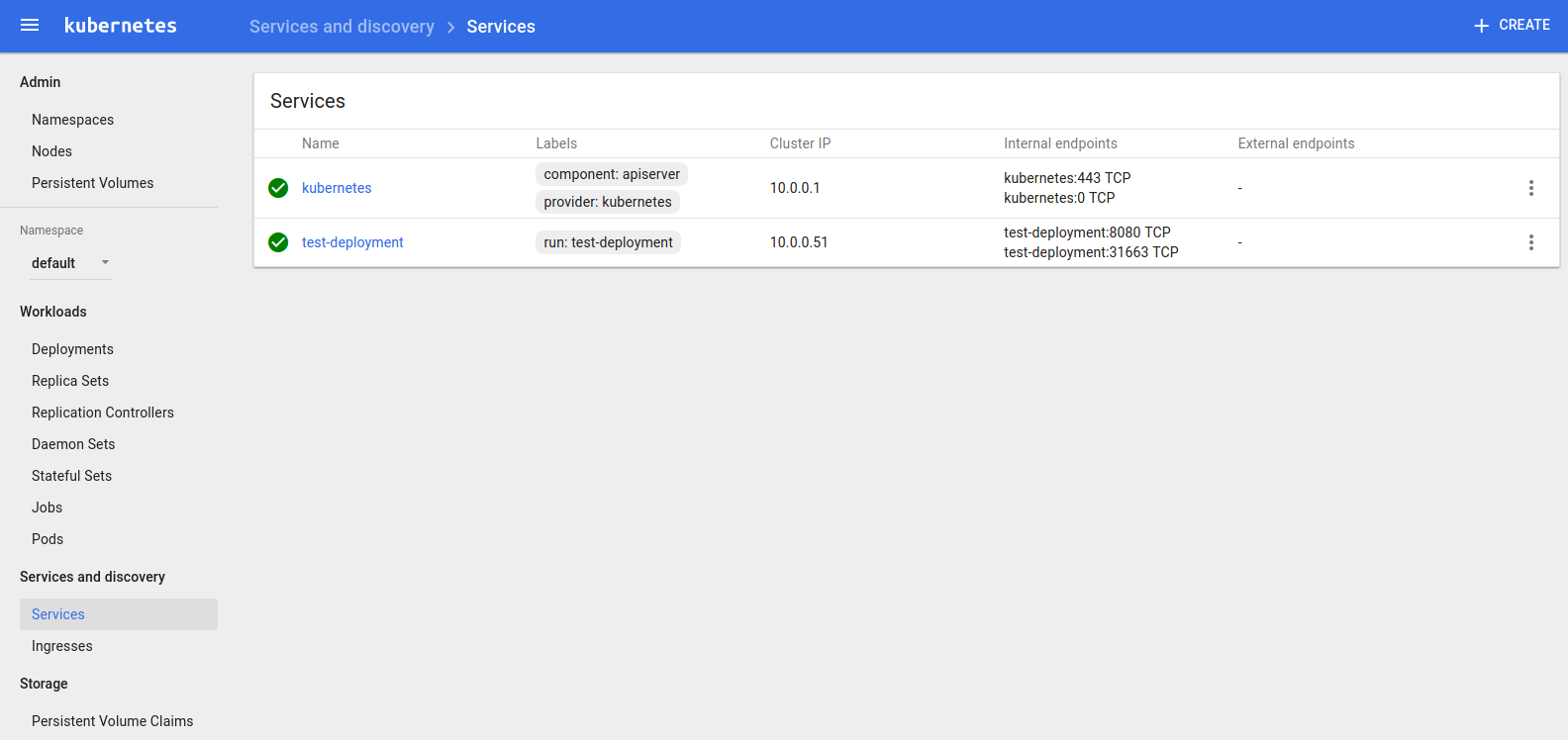Viewport: 1568px width, 740px height.
Task: Click endpoint test-deployment:8080 TCP
Action: [x=1087, y=232]
